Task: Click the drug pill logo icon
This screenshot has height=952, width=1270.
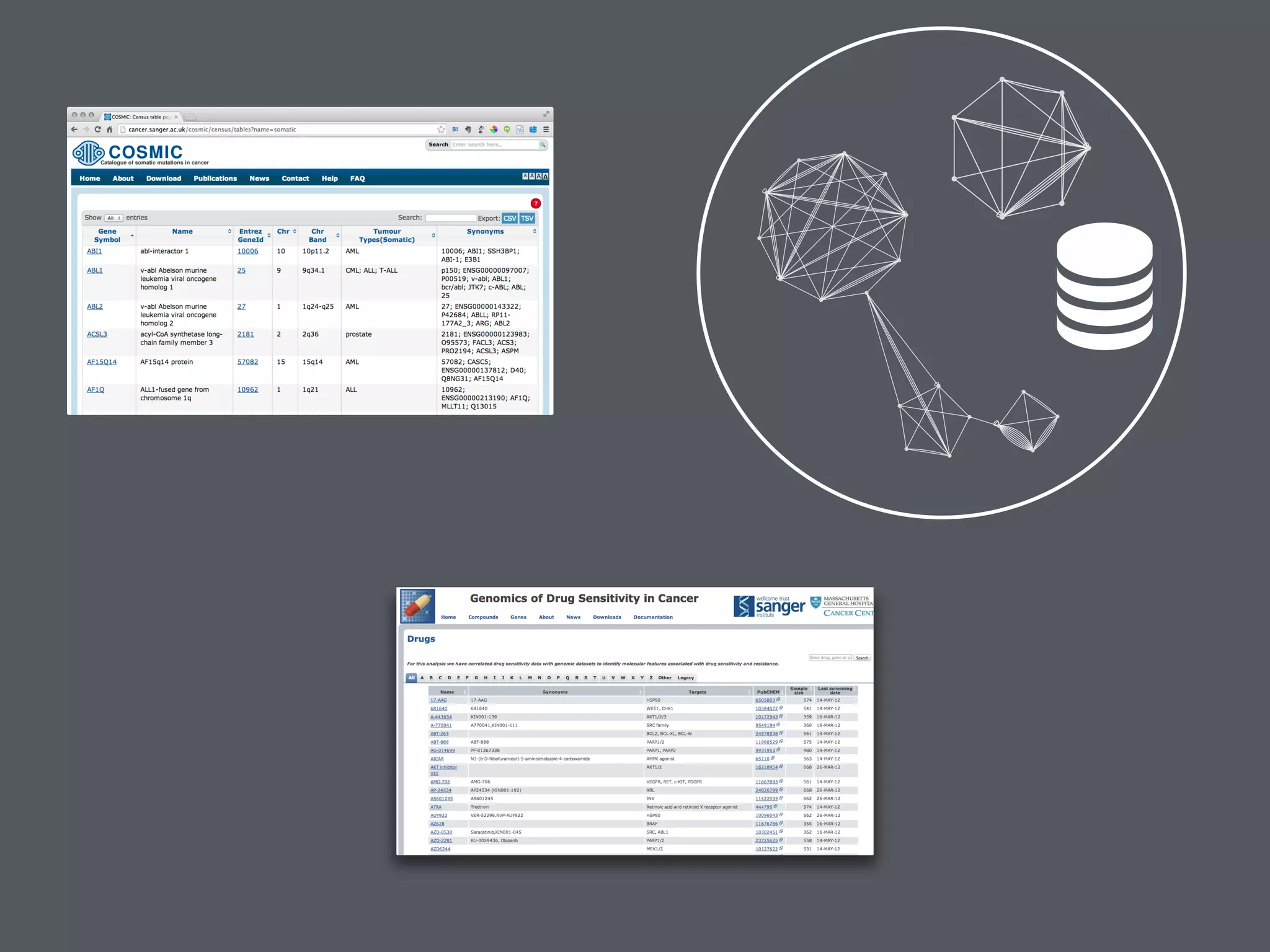Action: [x=417, y=606]
